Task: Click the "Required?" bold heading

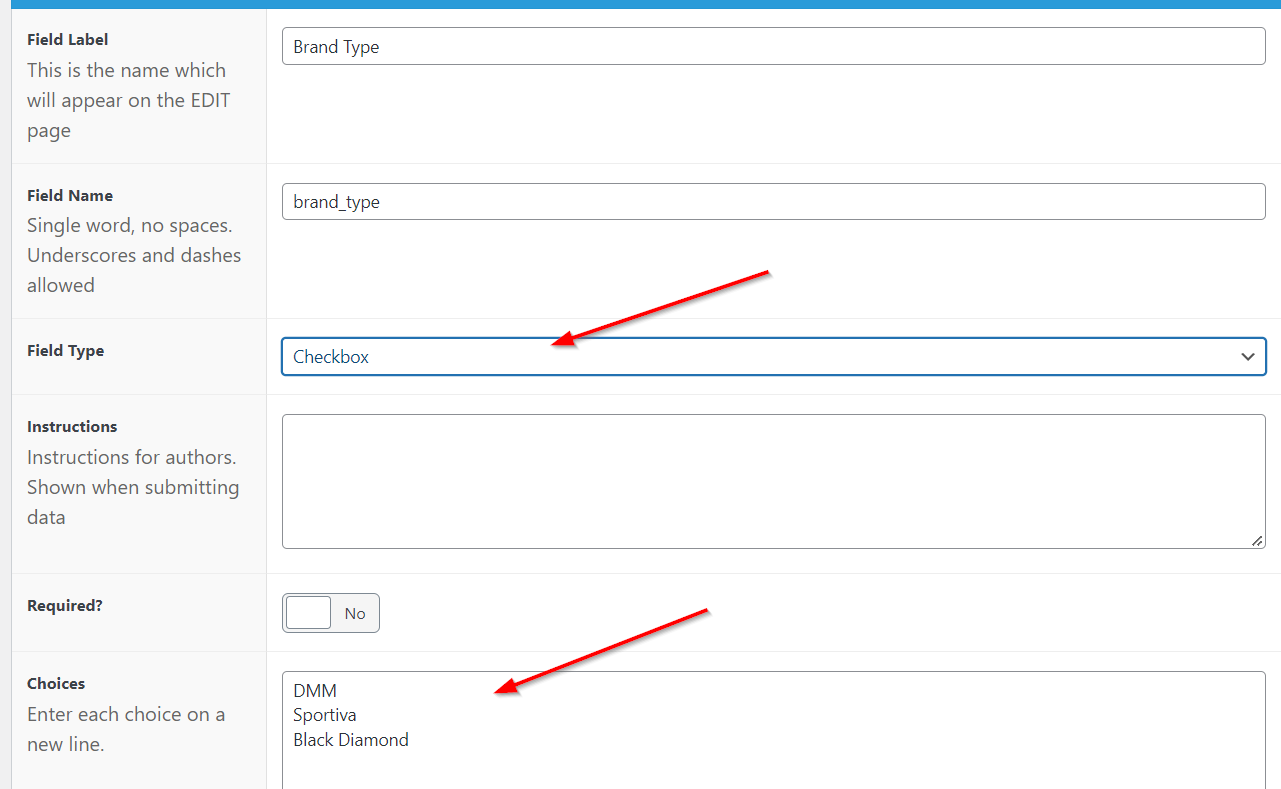Action: 65,606
